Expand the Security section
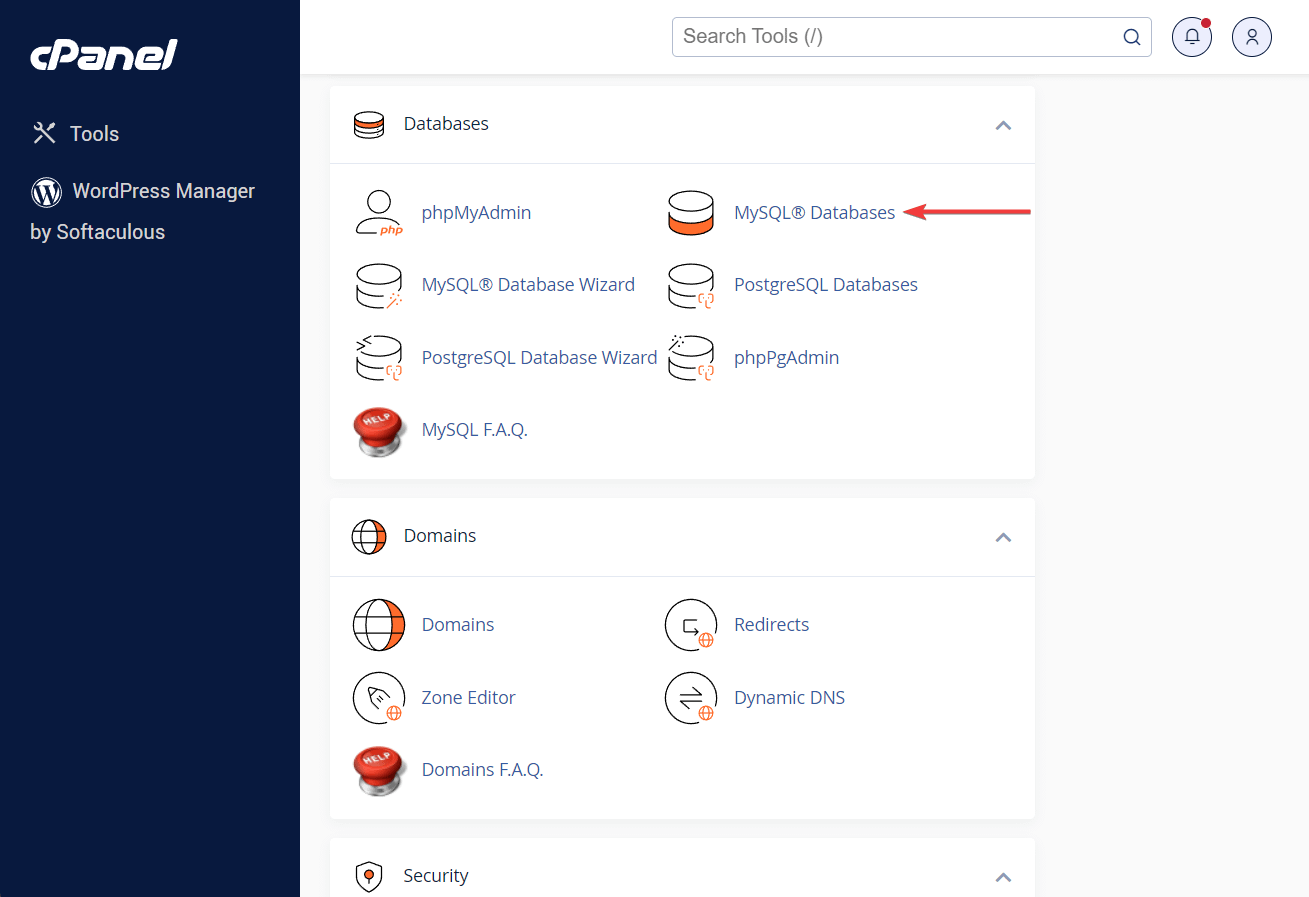The height and width of the screenshot is (897, 1309). (x=1003, y=877)
